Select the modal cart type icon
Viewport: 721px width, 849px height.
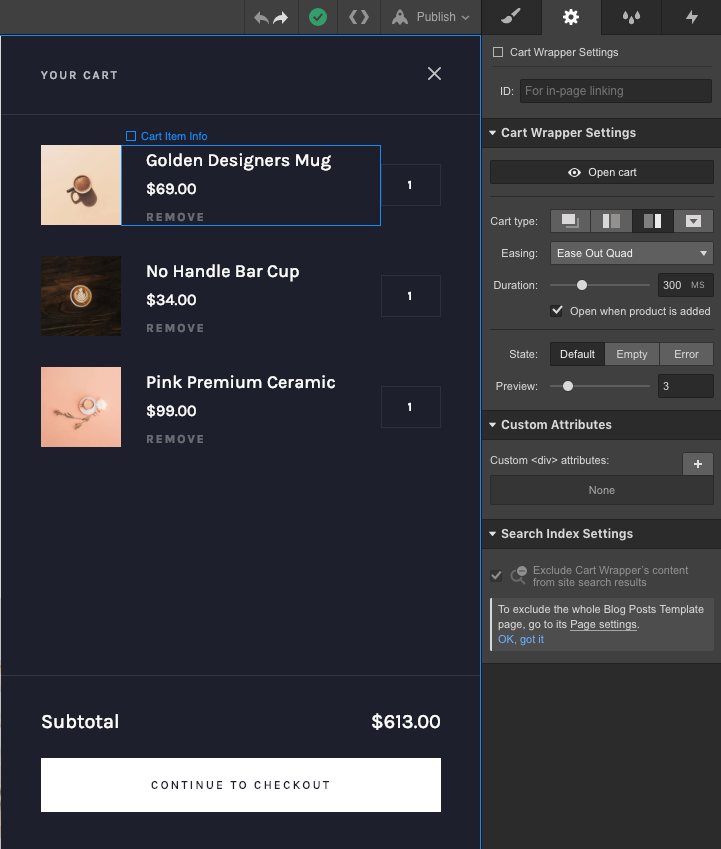[570, 221]
